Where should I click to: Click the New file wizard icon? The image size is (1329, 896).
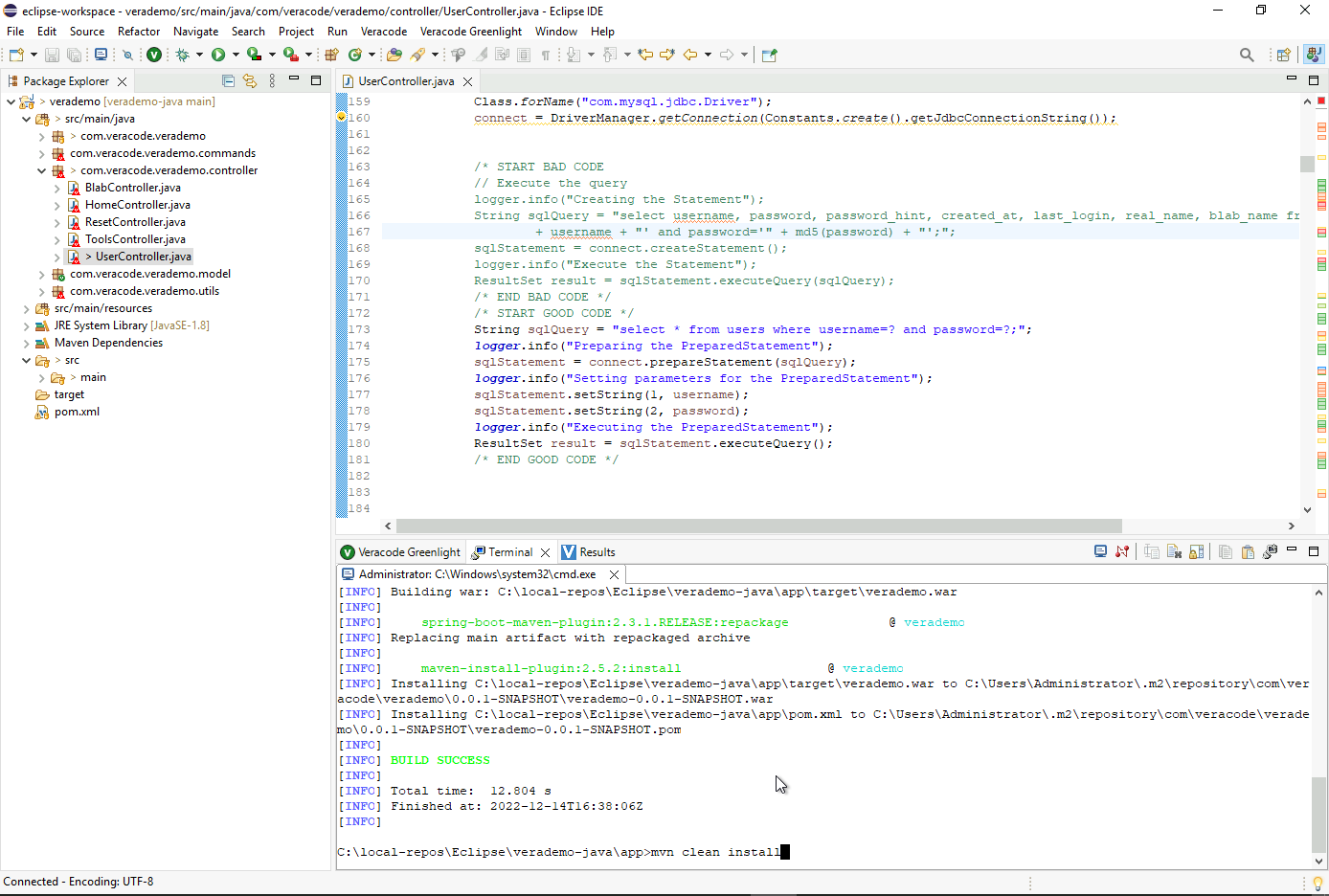coord(15,55)
